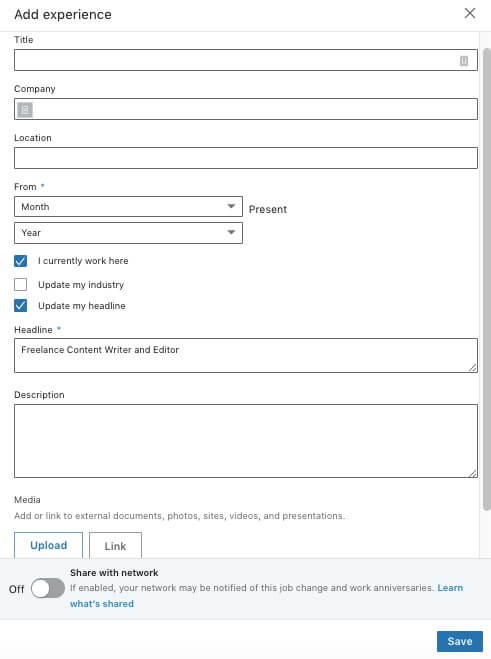This screenshot has height=659, width=491.
Task: Click the Month dropdown arrow
Action: tap(231, 206)
